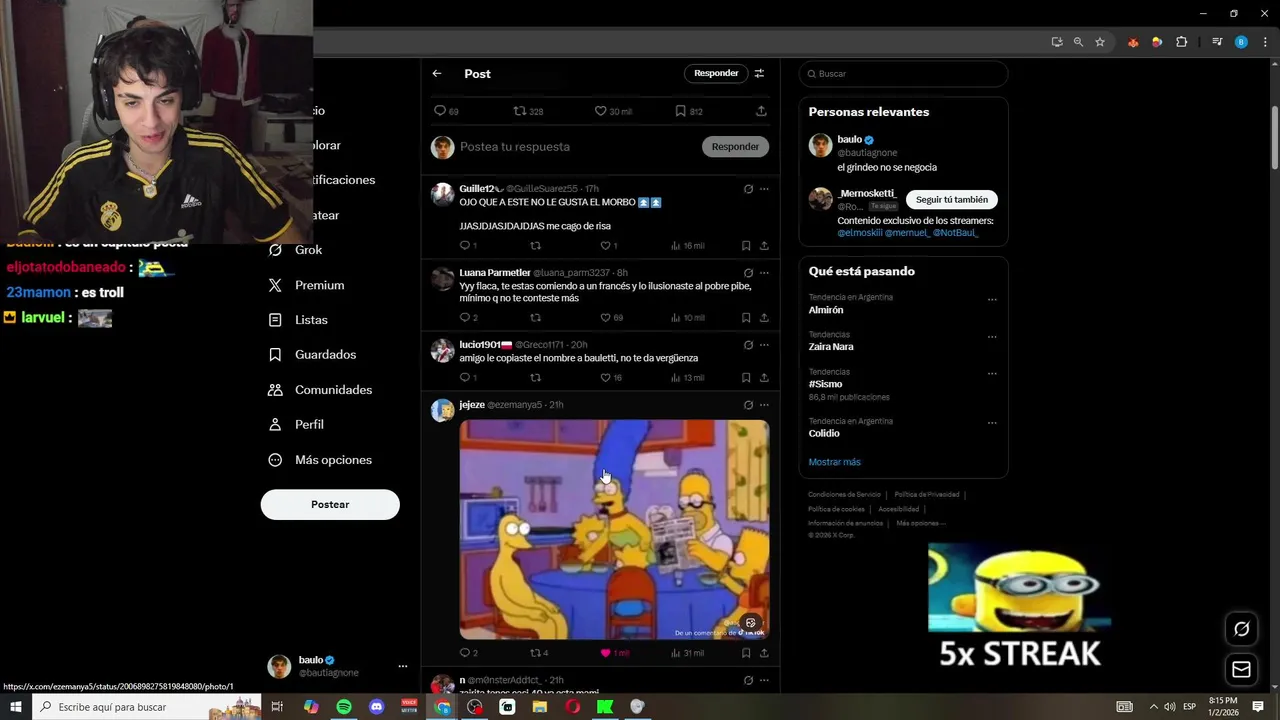Go back using the Post arrow
This screenshot has width=1280, height=720.
[437, 73]
